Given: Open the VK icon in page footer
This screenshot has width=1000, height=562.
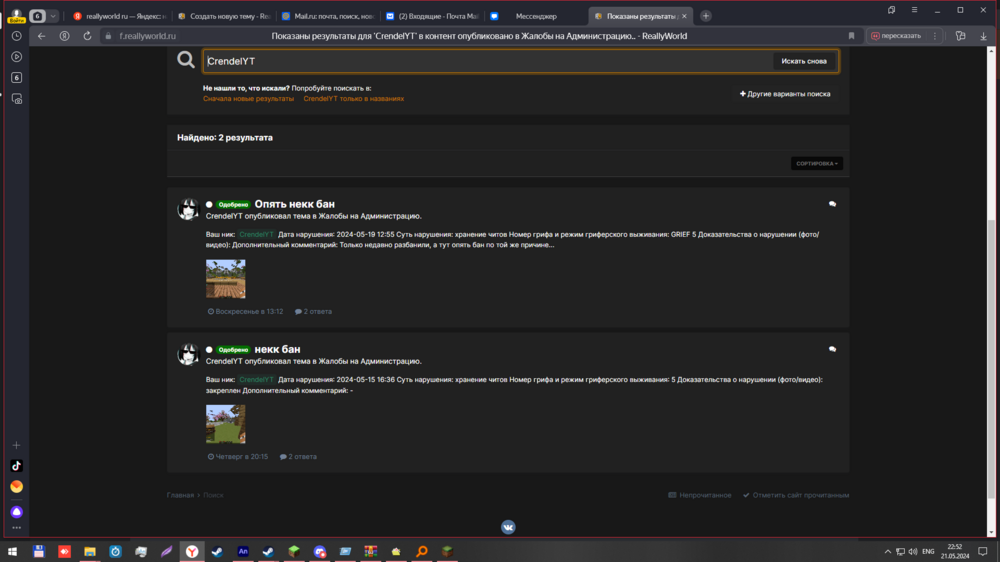Looking at the screenshot, I should tap(508, 527).
